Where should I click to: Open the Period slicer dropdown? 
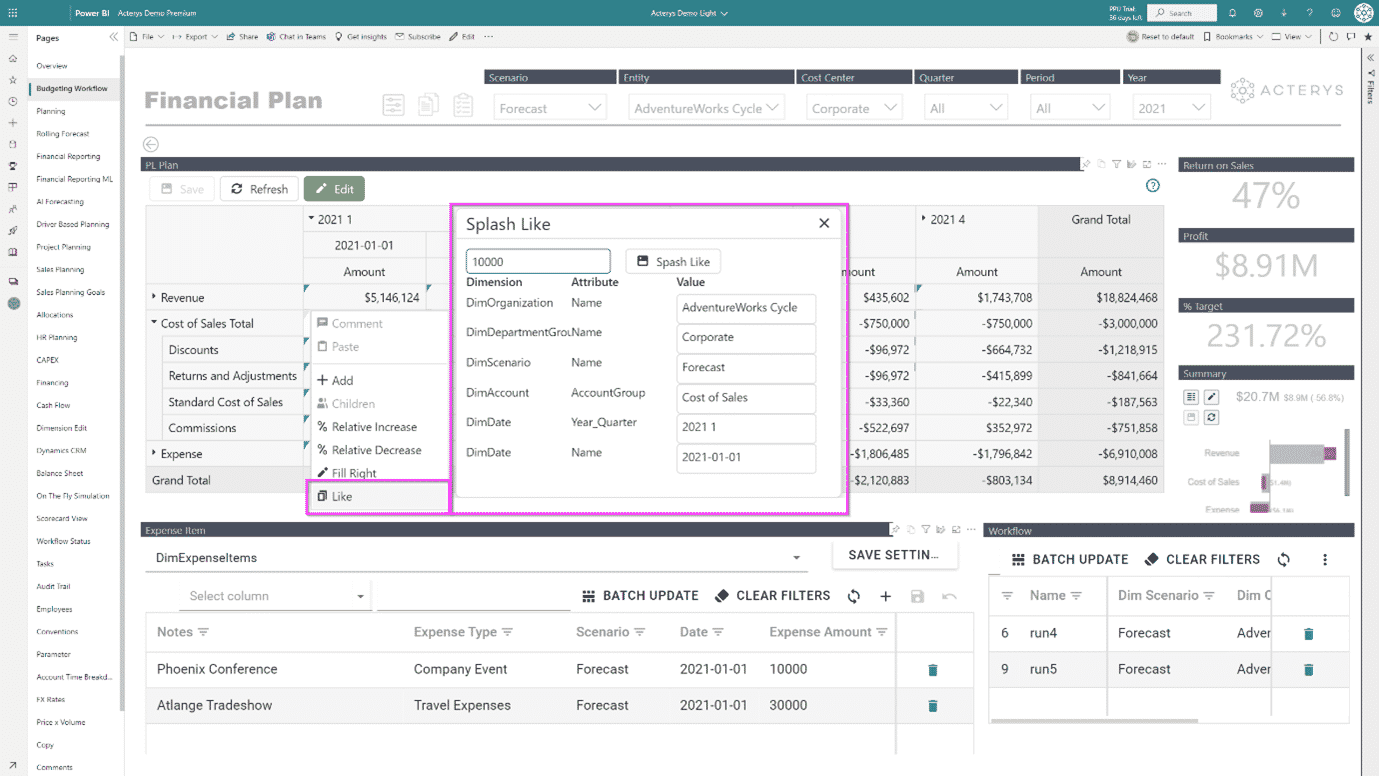[x=1071, y=108]
